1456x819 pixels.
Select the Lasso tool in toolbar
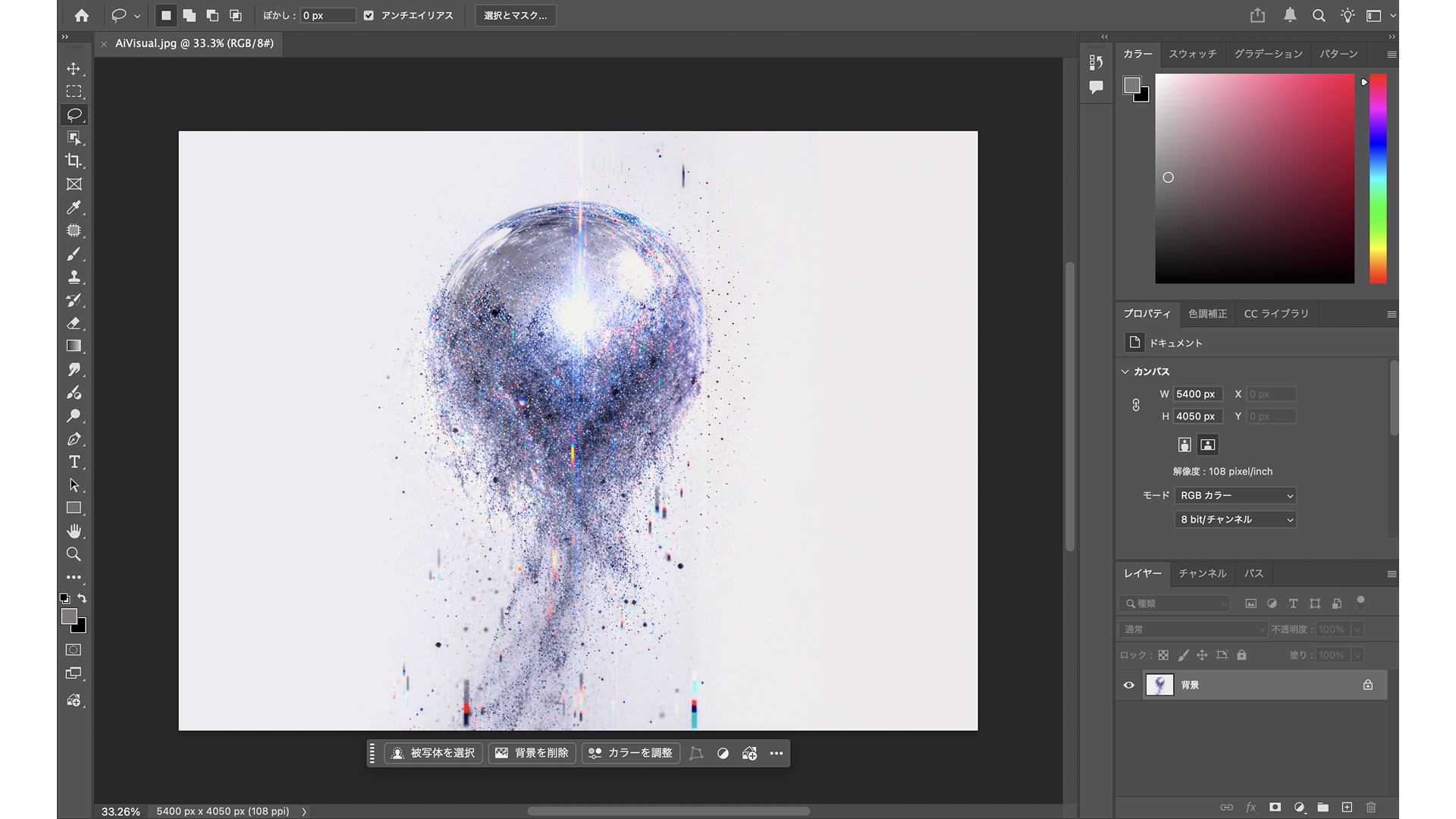coord(74,115)
